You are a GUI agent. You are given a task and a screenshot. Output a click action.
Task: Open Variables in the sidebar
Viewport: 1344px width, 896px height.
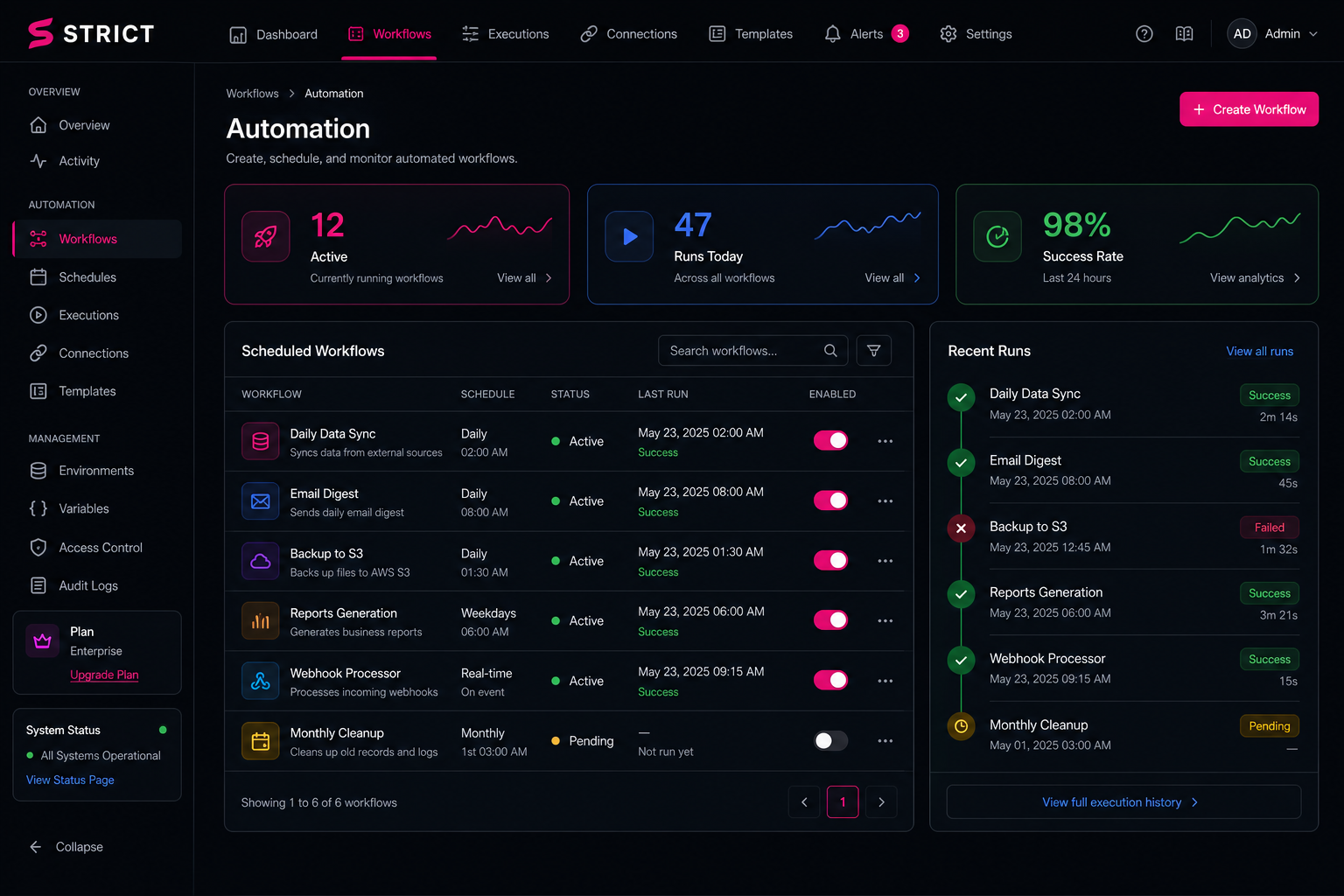point(97,508)
